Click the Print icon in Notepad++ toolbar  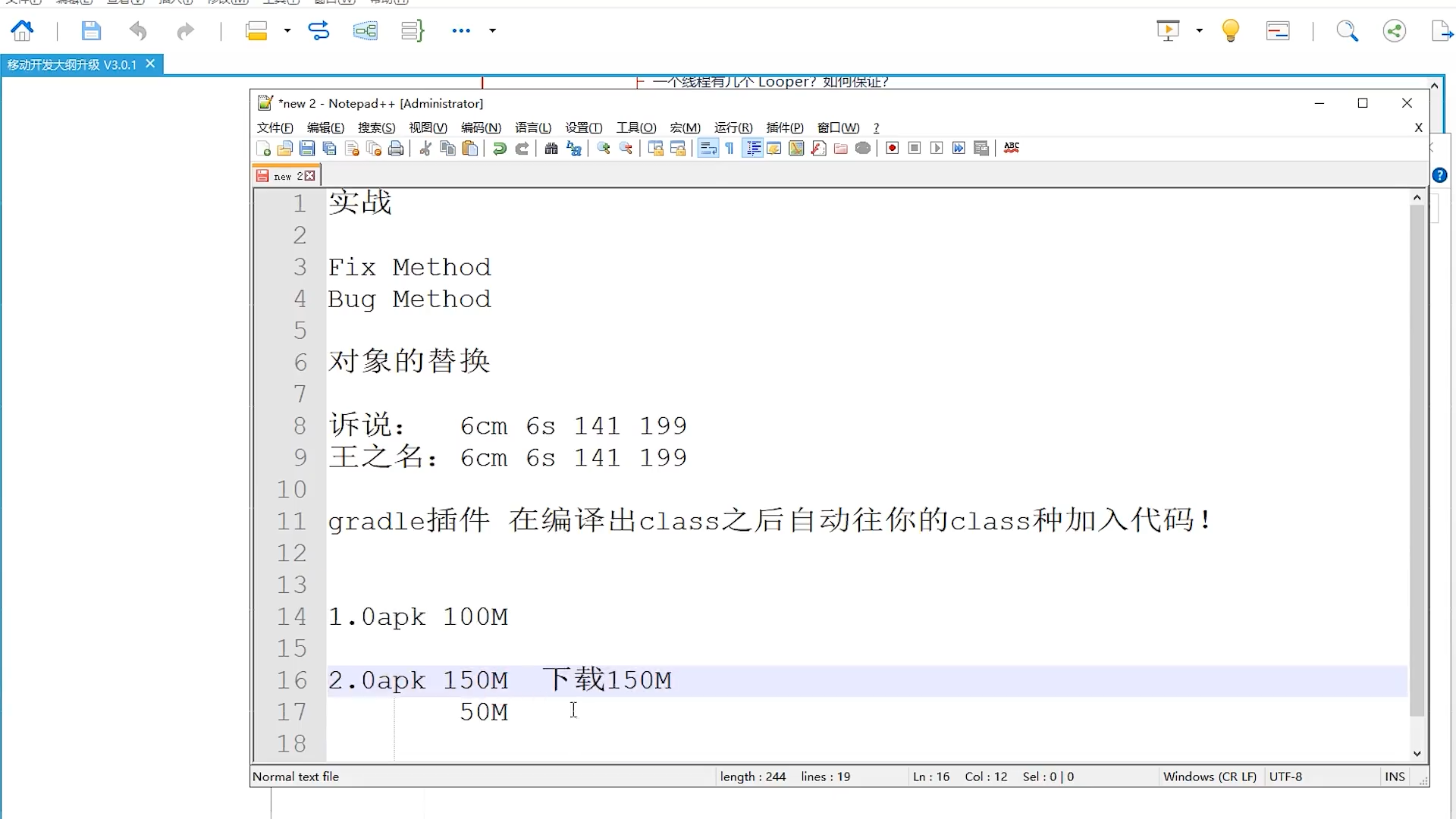tap(396, 149)
